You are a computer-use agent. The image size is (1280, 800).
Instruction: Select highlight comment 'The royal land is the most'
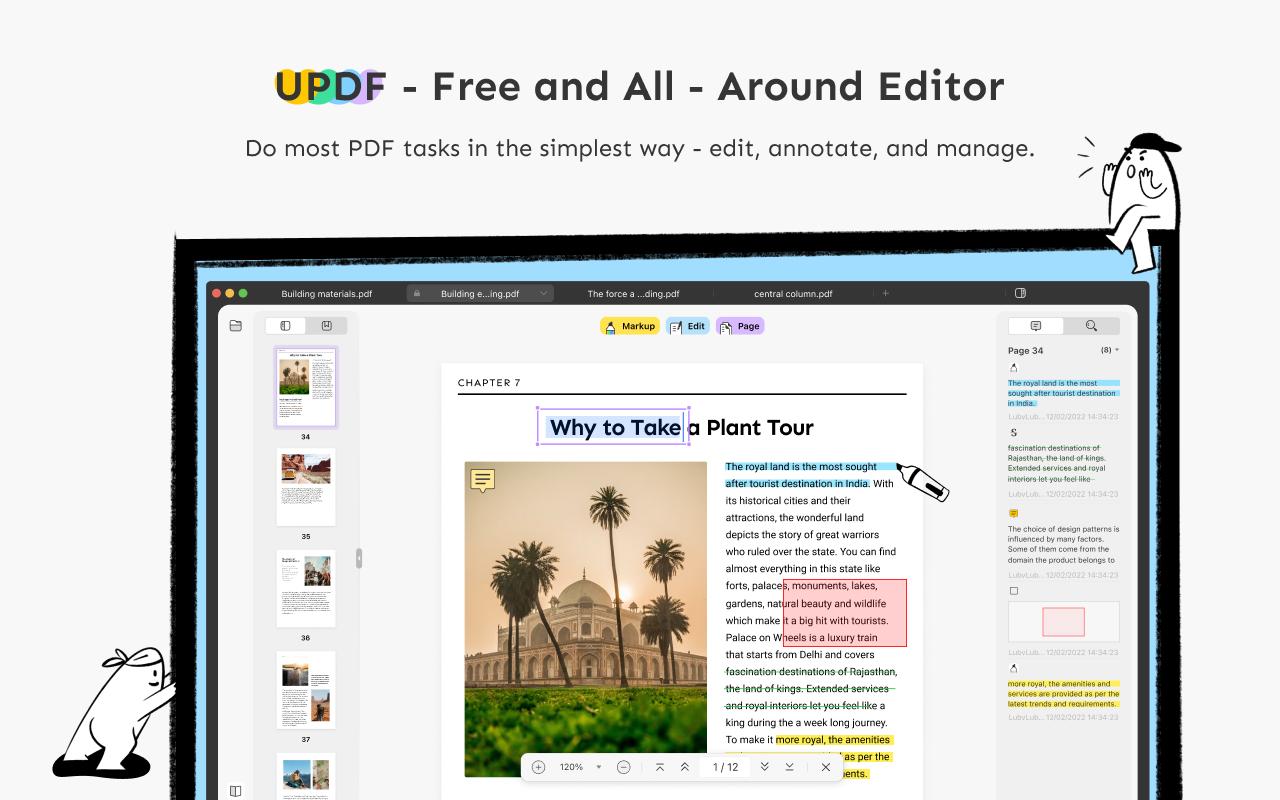coord(1063,393)
